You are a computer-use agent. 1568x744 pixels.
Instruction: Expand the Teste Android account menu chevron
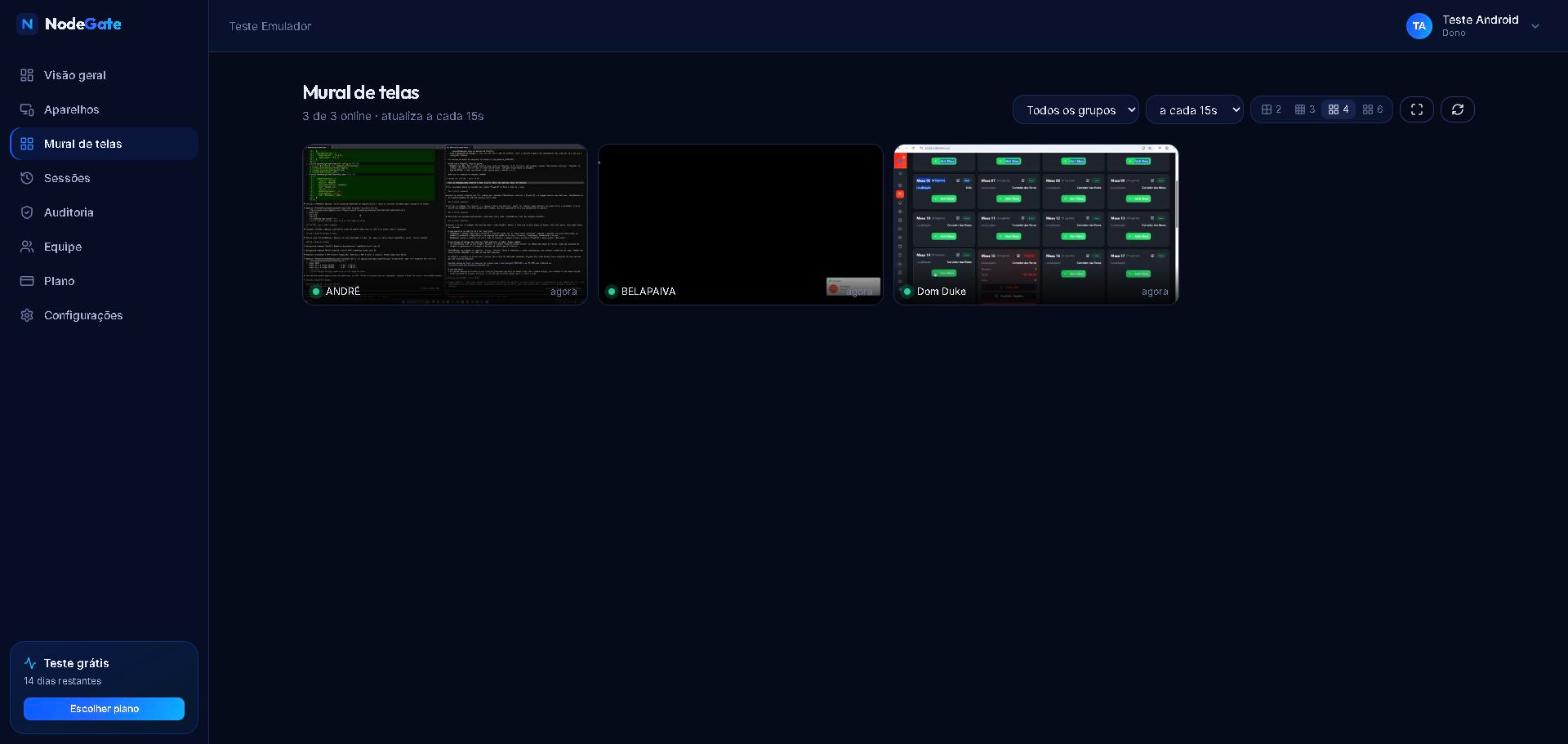click(1535, 26)
